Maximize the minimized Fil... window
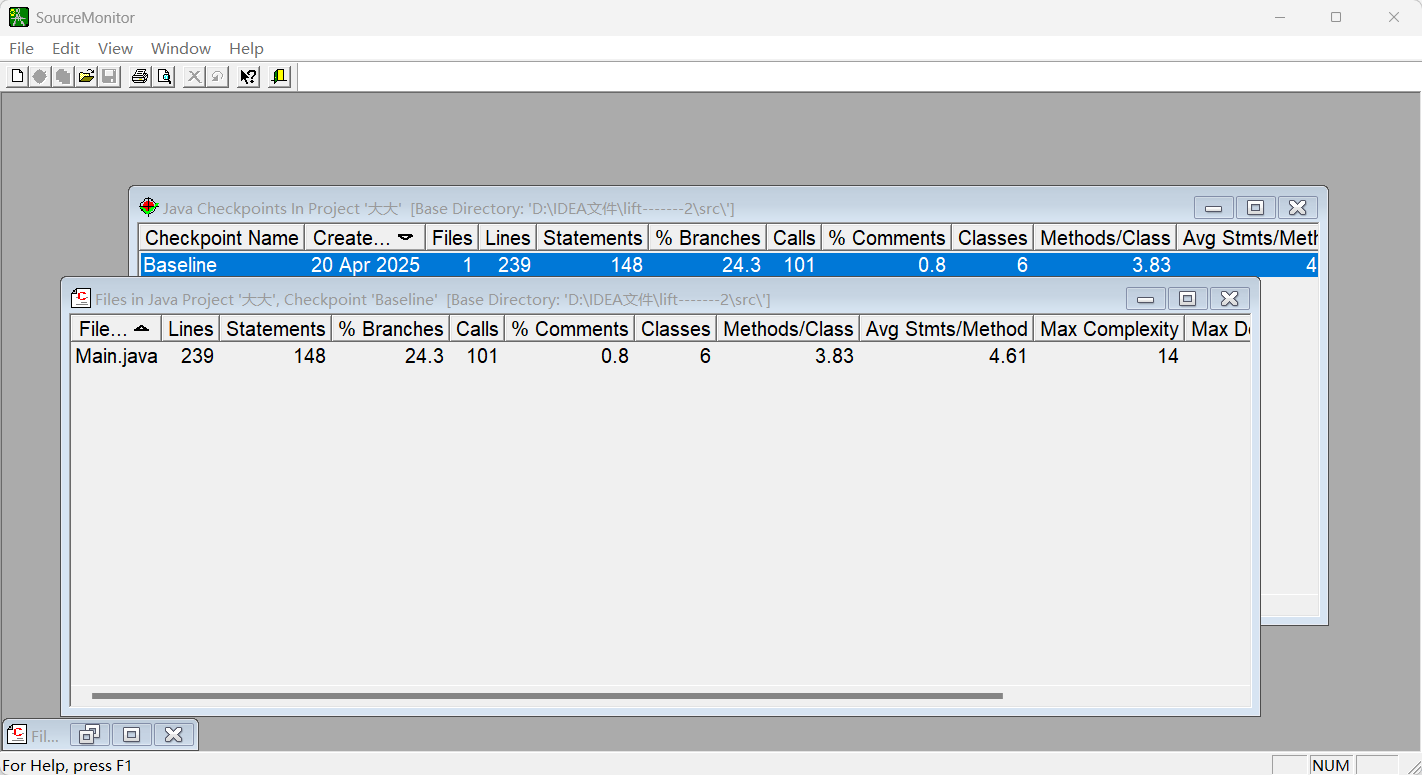 (131, 735)
